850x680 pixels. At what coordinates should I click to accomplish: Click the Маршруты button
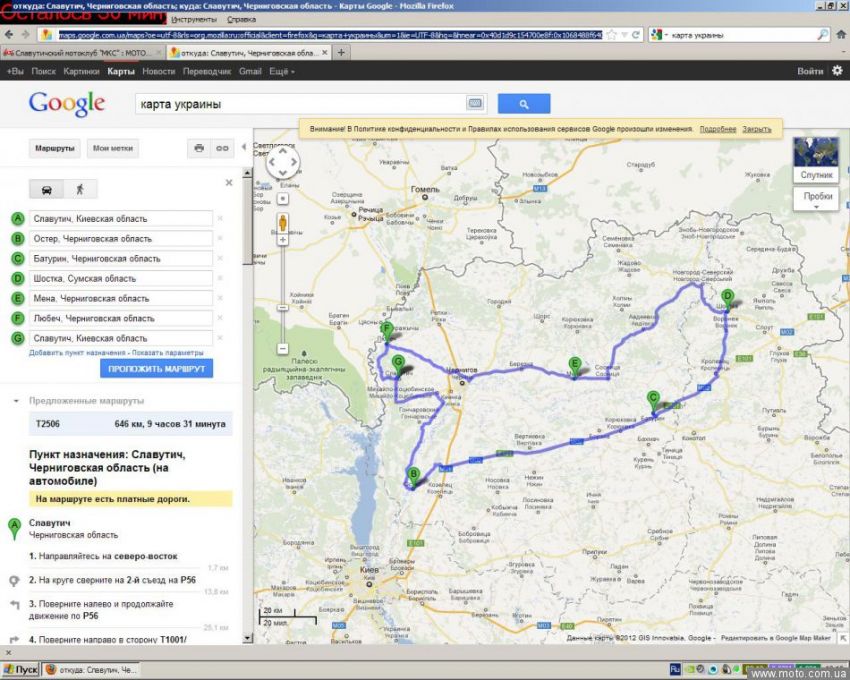55,148
